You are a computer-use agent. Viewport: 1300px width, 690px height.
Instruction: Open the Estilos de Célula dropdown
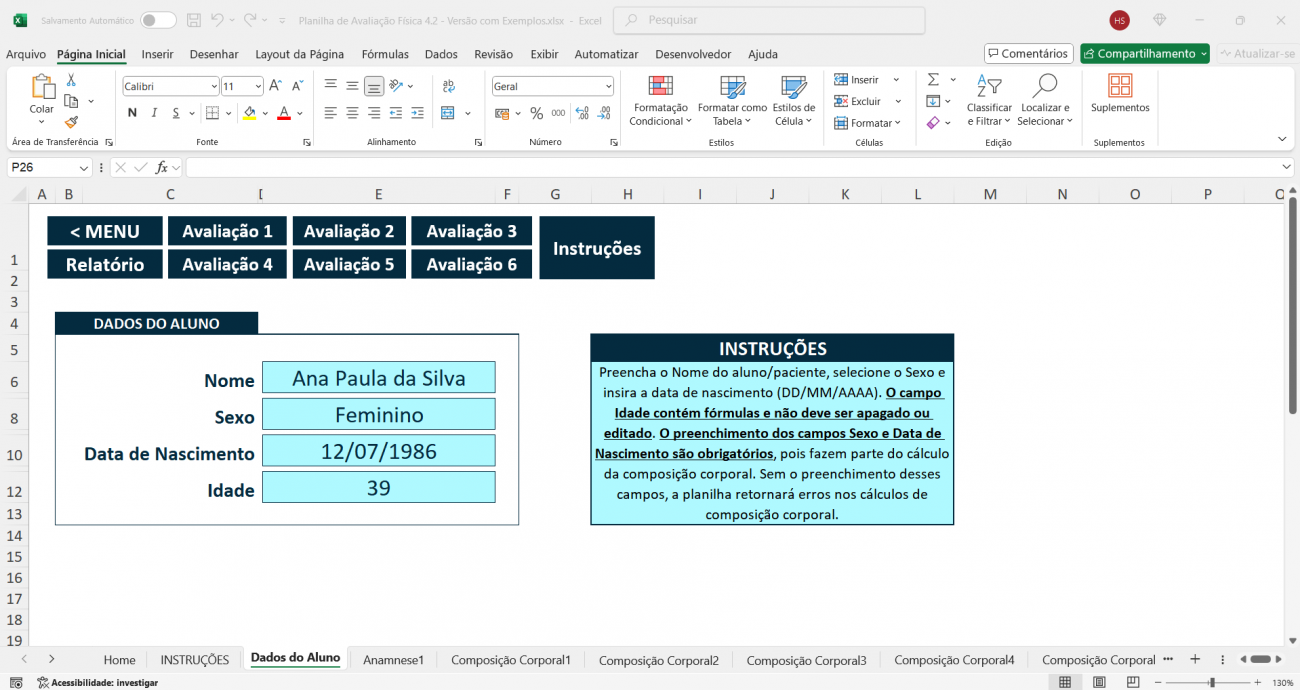pos(793,99)
